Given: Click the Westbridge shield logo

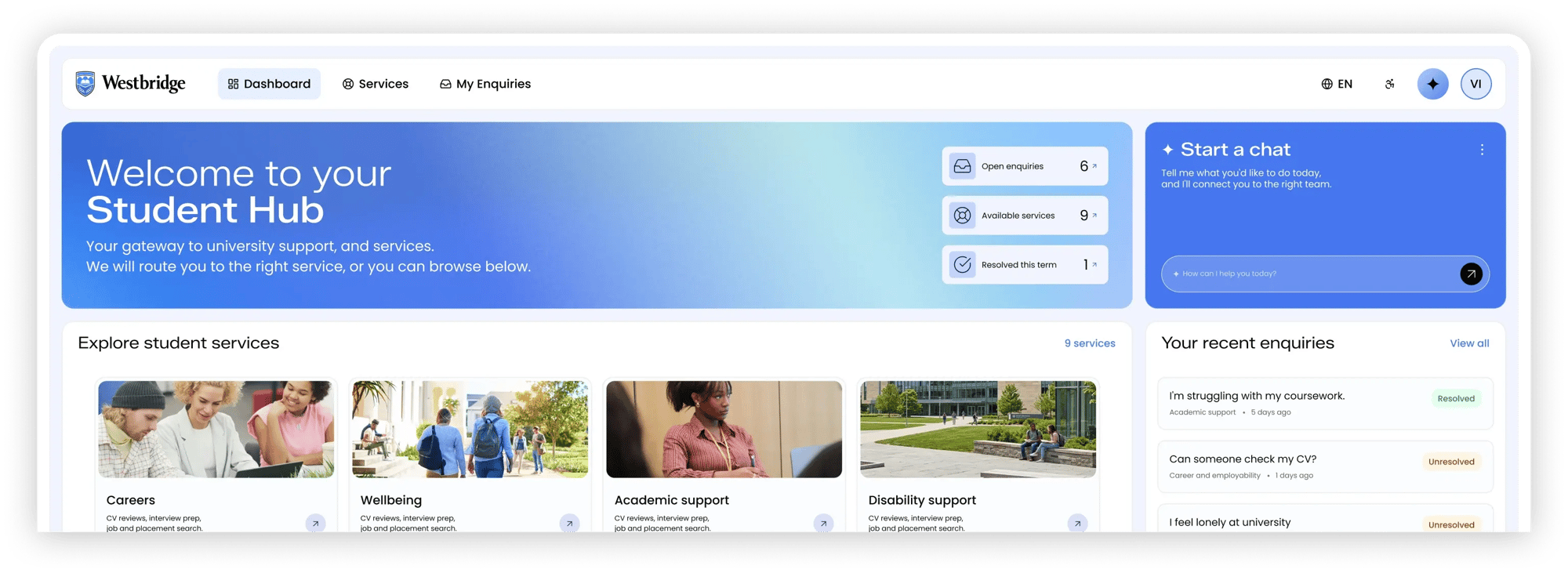Looking at the screenshot, I should pos(85,83).
